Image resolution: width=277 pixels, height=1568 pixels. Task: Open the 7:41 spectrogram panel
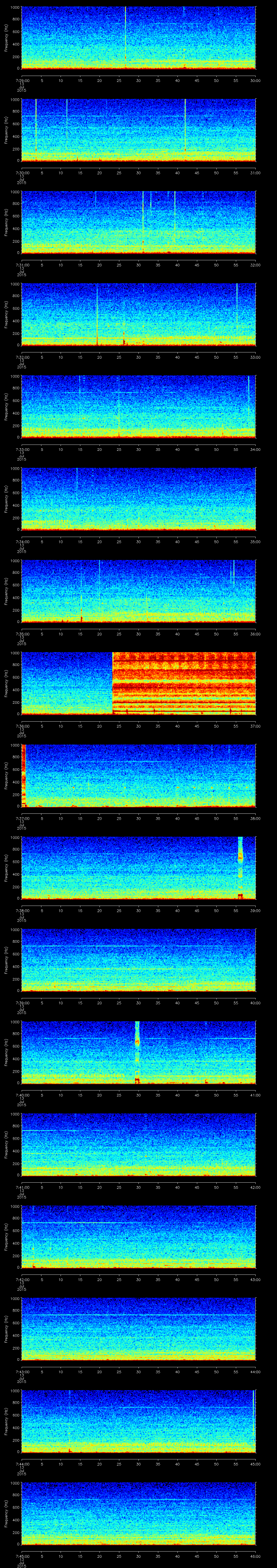click(x=138, y=1144)
